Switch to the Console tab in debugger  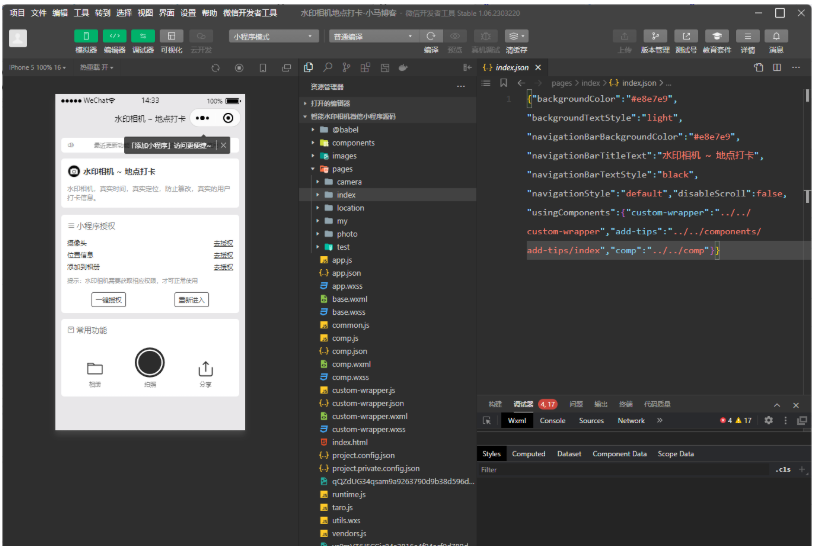click(552, 421)
